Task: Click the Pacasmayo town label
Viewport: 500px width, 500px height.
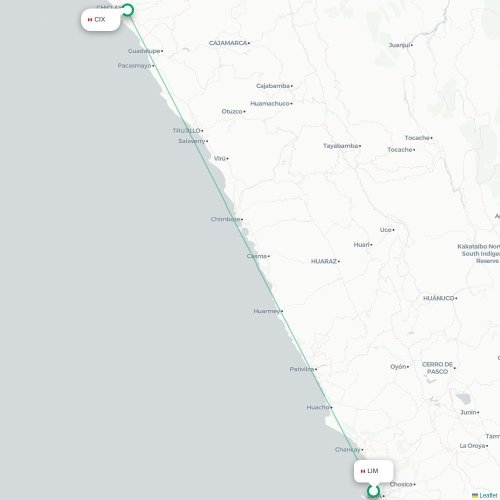Action: pyautogui.click(x=134, y=66)
